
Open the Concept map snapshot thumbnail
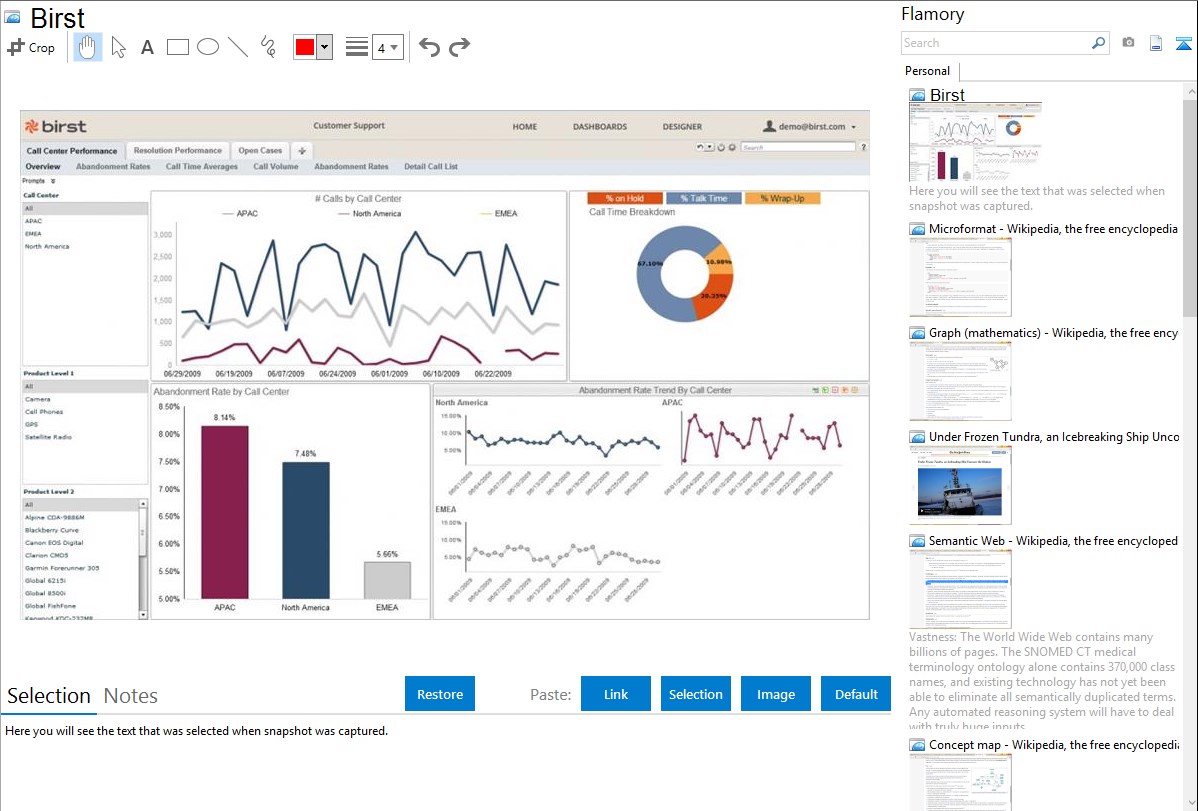960,782
